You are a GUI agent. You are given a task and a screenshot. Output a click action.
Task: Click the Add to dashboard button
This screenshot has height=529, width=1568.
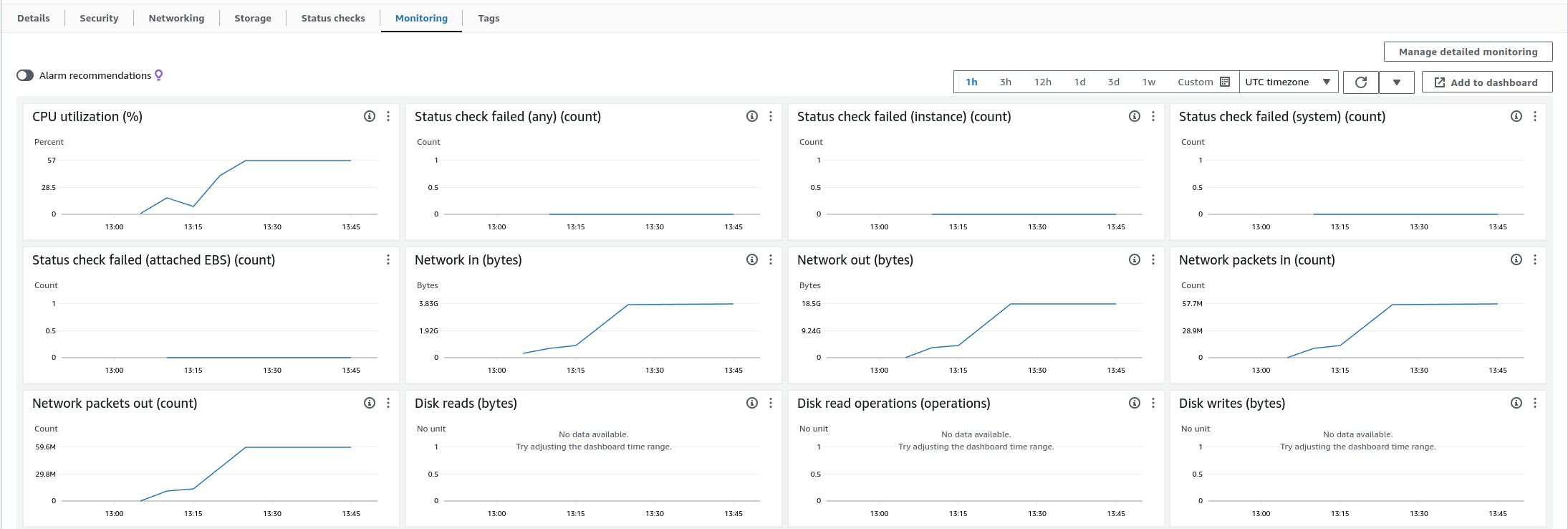(x=1486, y=82)
